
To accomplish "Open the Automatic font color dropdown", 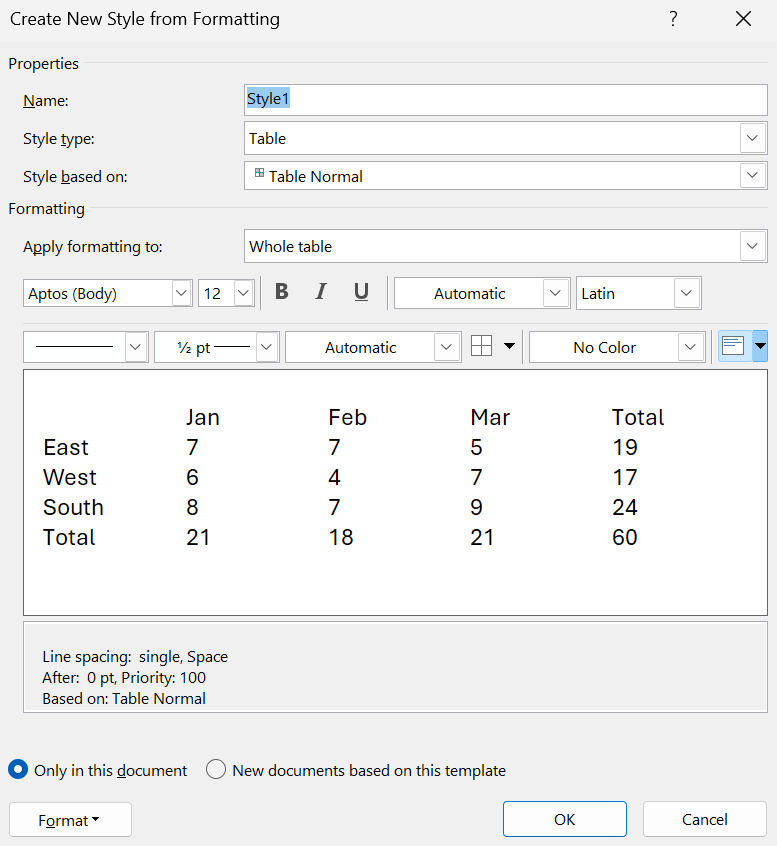I will click(556, 294).
